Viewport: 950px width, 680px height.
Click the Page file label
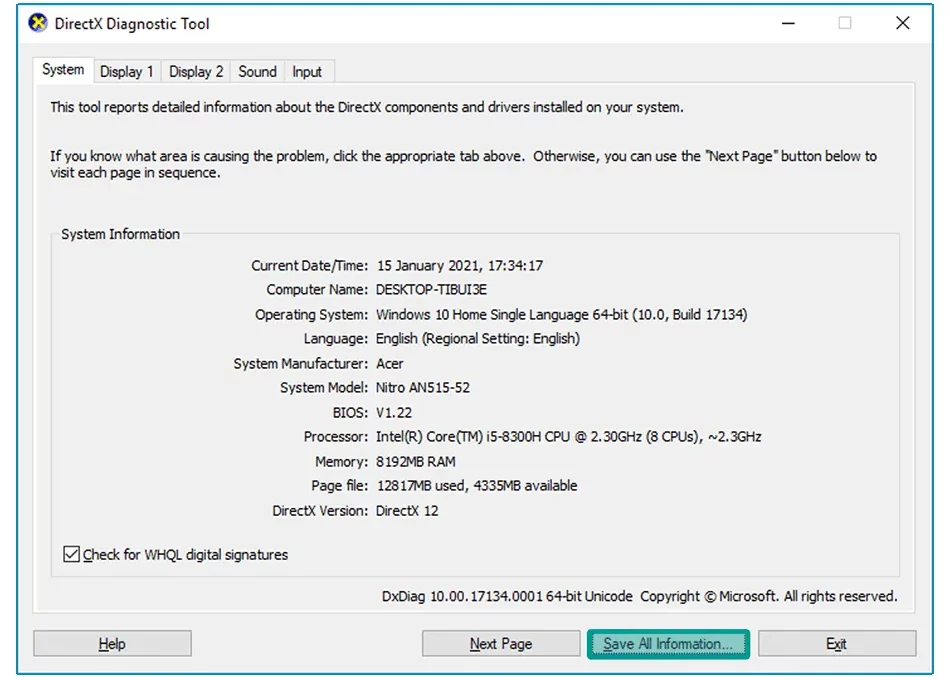tap(340, 486)
